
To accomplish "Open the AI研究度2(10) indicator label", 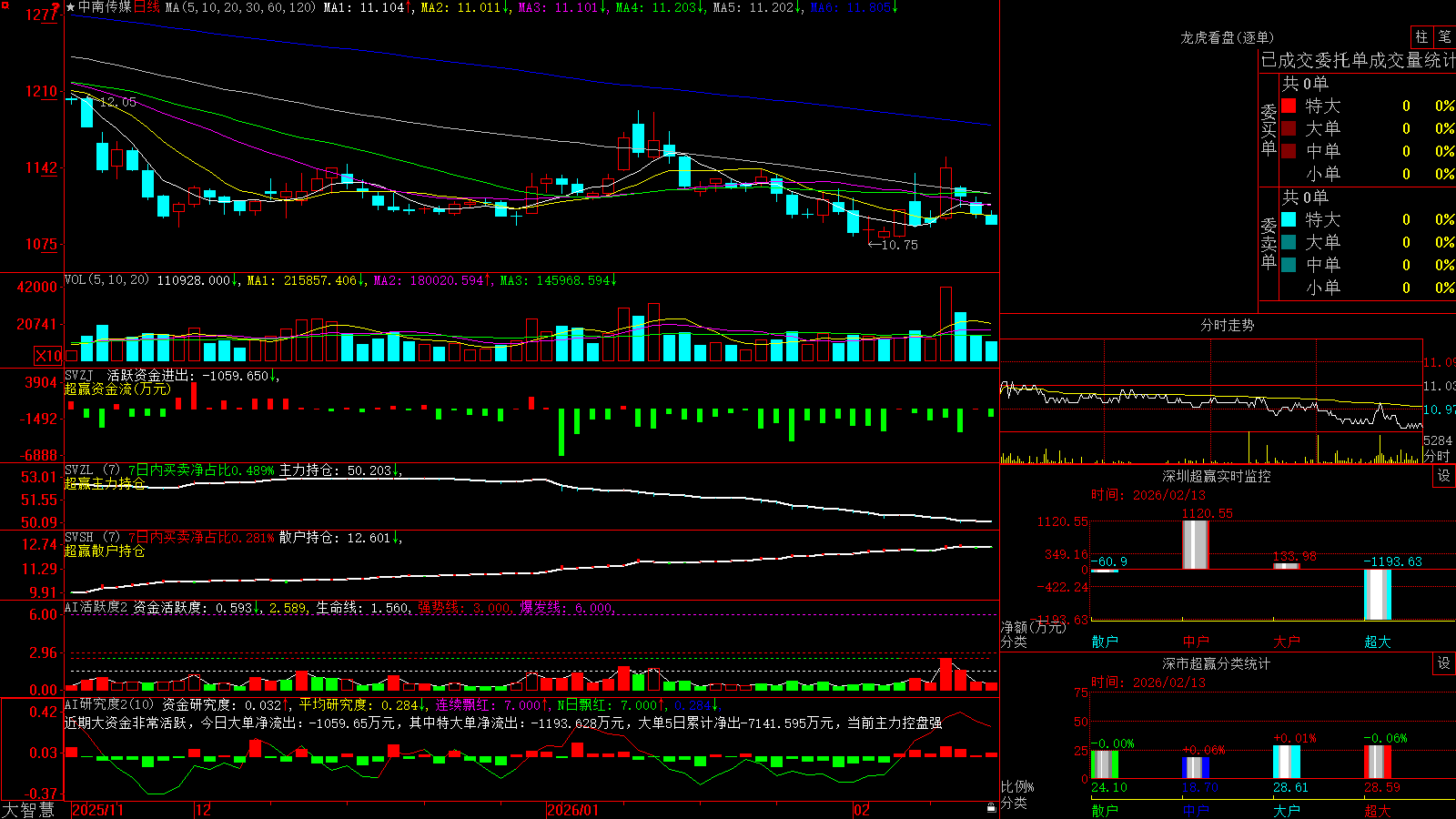I will click(x=110, y=704).
